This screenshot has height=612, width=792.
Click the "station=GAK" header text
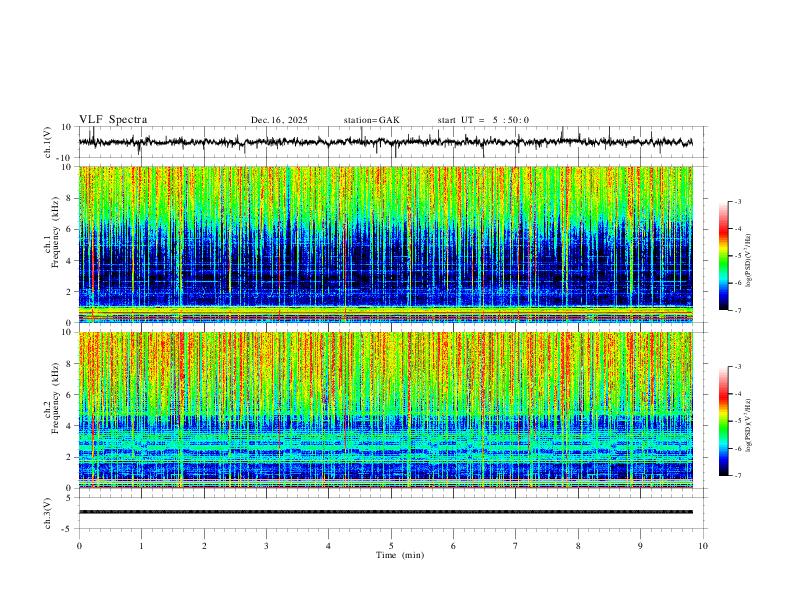[x=372, y=120]
